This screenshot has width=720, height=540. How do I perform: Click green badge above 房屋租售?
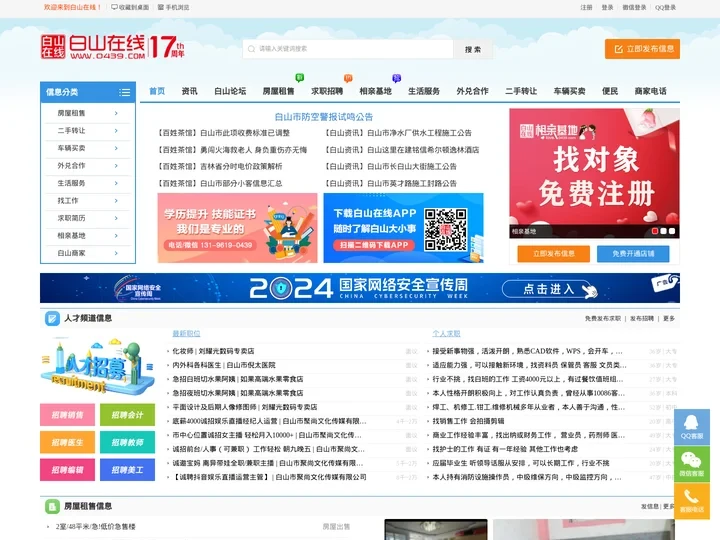(x=299, y=78)
